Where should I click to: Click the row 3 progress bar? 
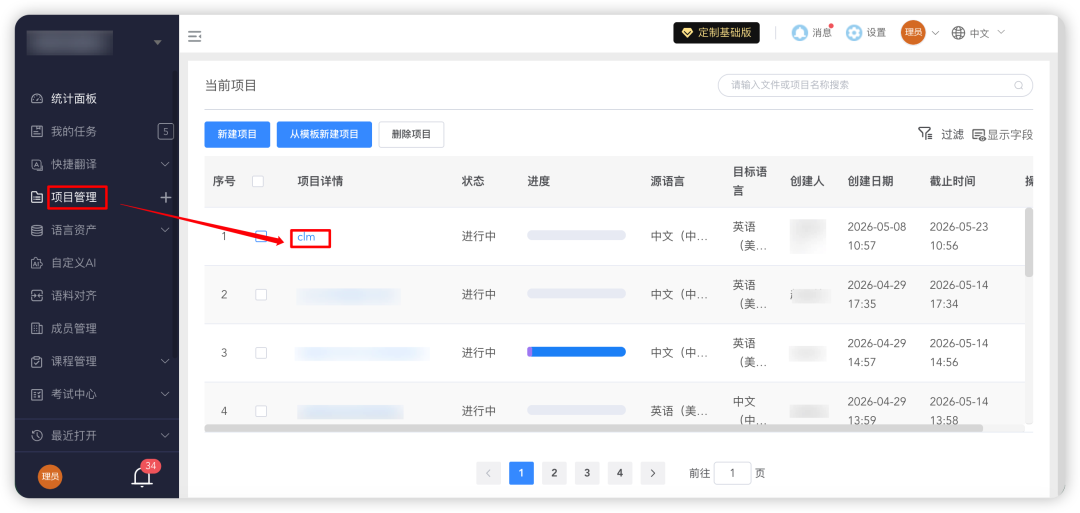(577, 352)
